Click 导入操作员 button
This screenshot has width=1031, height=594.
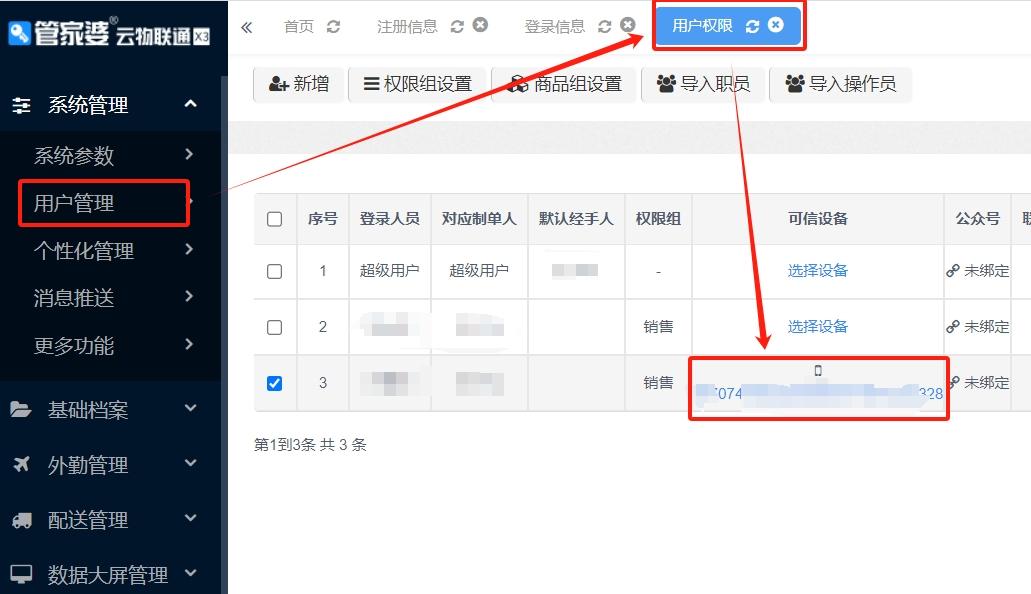[840, 84]
